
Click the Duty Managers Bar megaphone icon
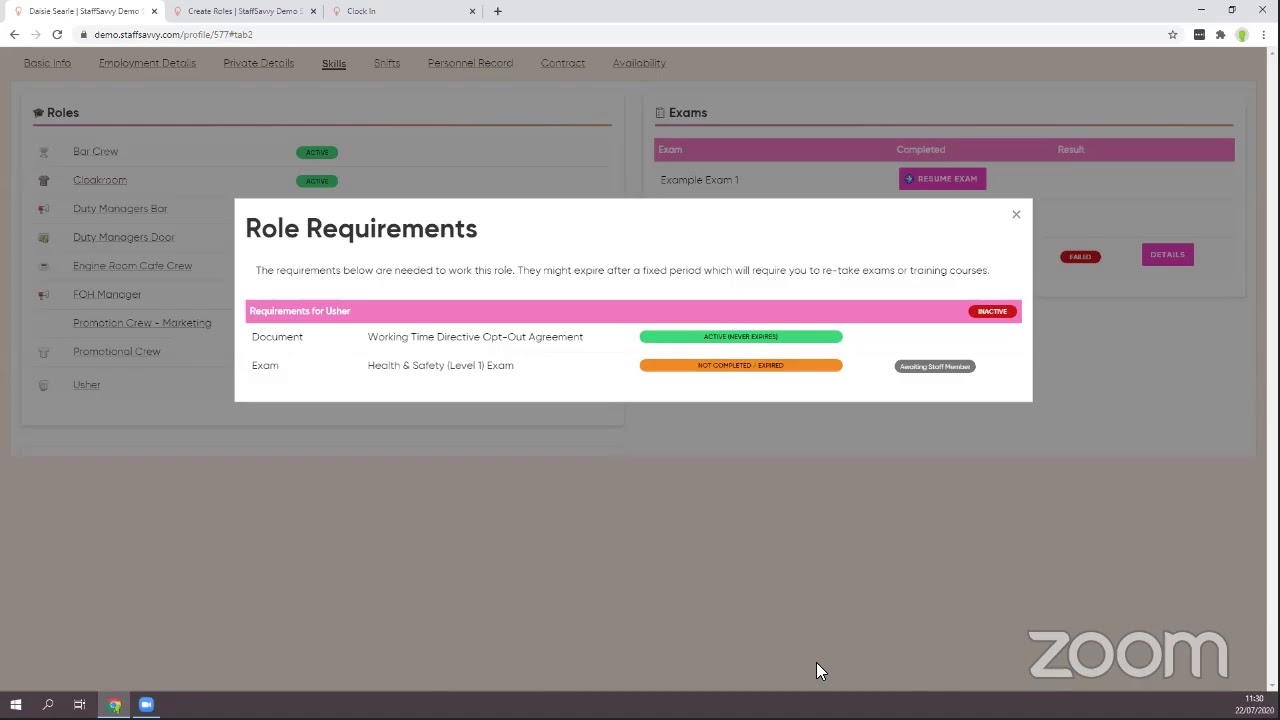click(43, 209)
